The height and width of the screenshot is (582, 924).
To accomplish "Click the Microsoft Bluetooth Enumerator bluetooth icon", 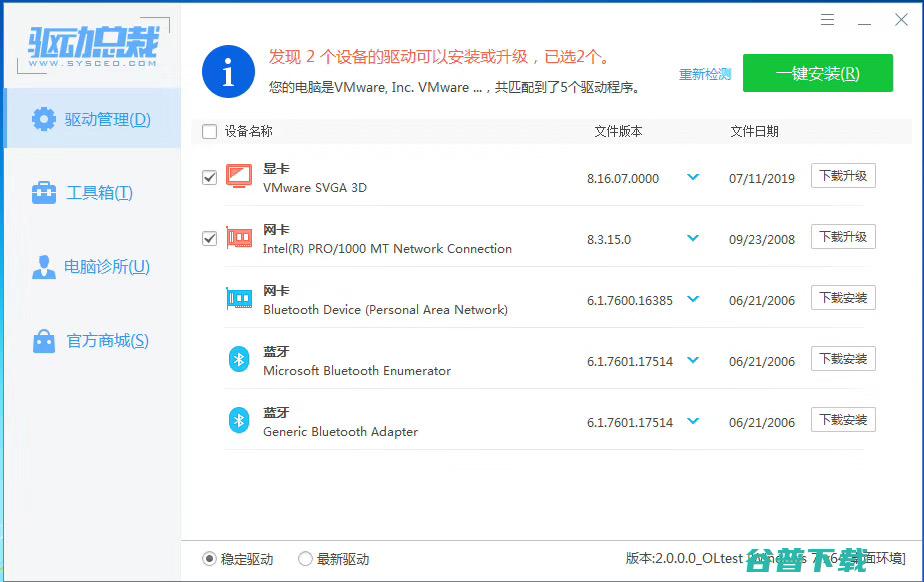I will (239, 358).
